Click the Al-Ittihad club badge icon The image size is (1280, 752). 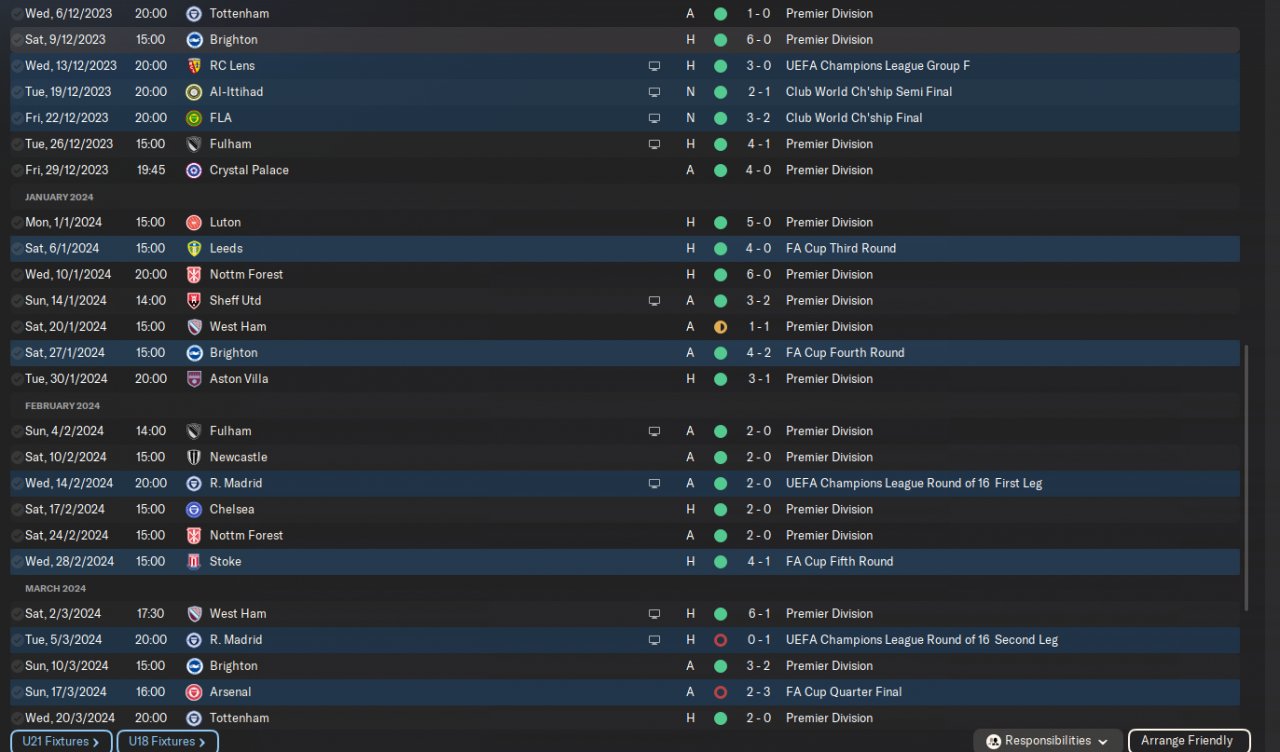194,92
